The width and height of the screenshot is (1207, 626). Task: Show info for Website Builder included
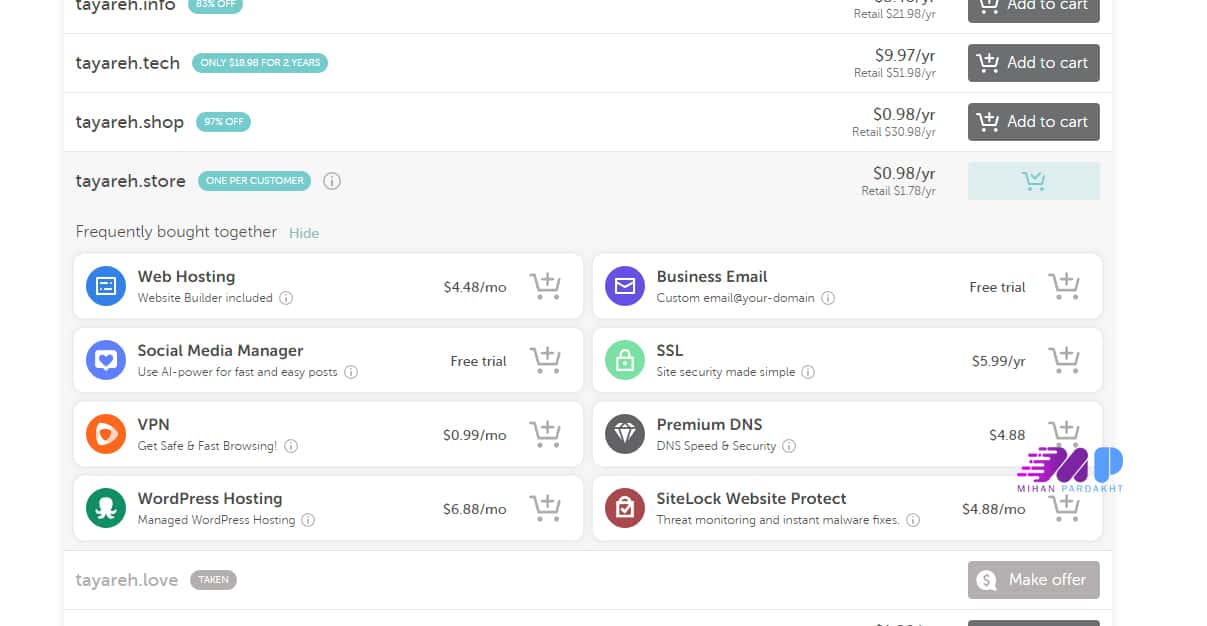click(286, 298)
